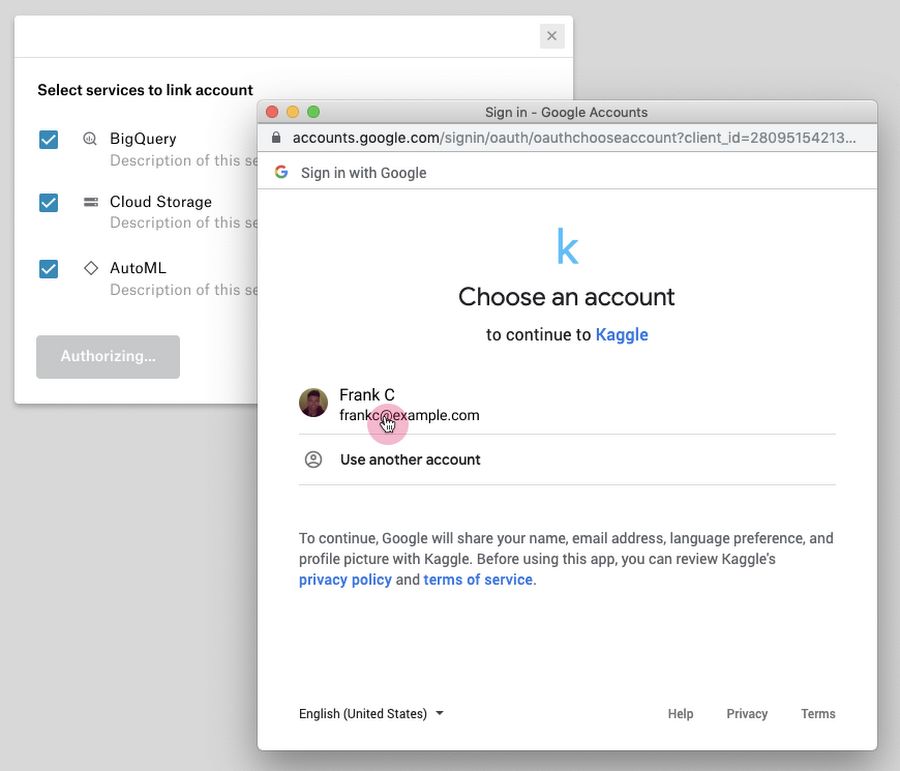900x771 pixels.
Task: Click the person icon beside Use another account
Action: pyautogui.click(x=313, y=460)
